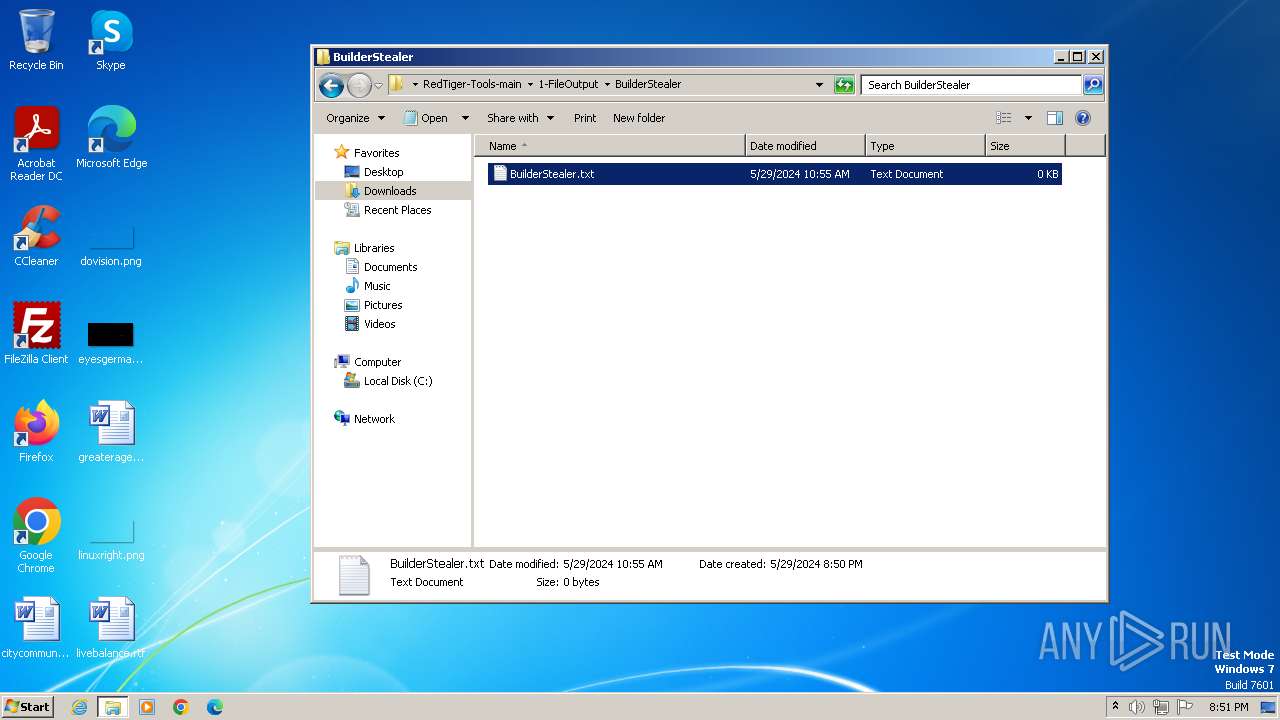The width and height of the screenshot is (1280, 720).
Task: Go back with the Explorer back arrow
Action: pyautogui.click(x=332, y=86)
